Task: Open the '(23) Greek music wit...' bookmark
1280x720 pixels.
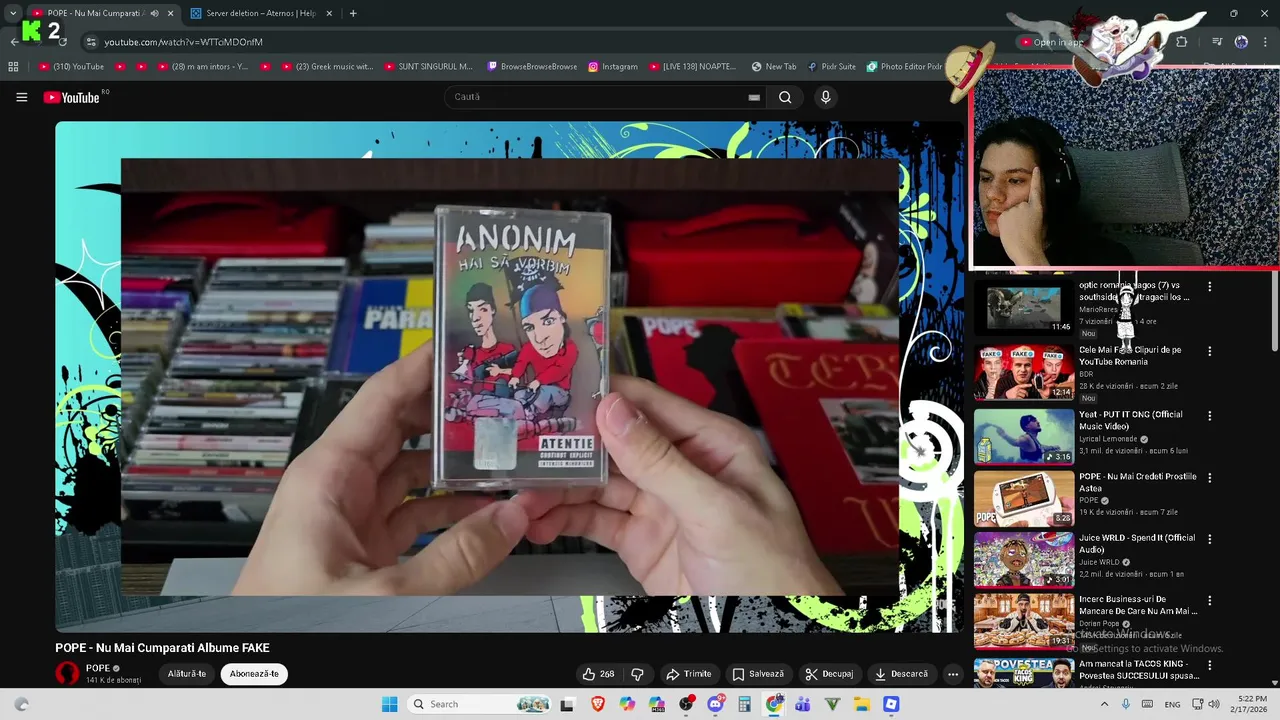Action: click(327, 67)
